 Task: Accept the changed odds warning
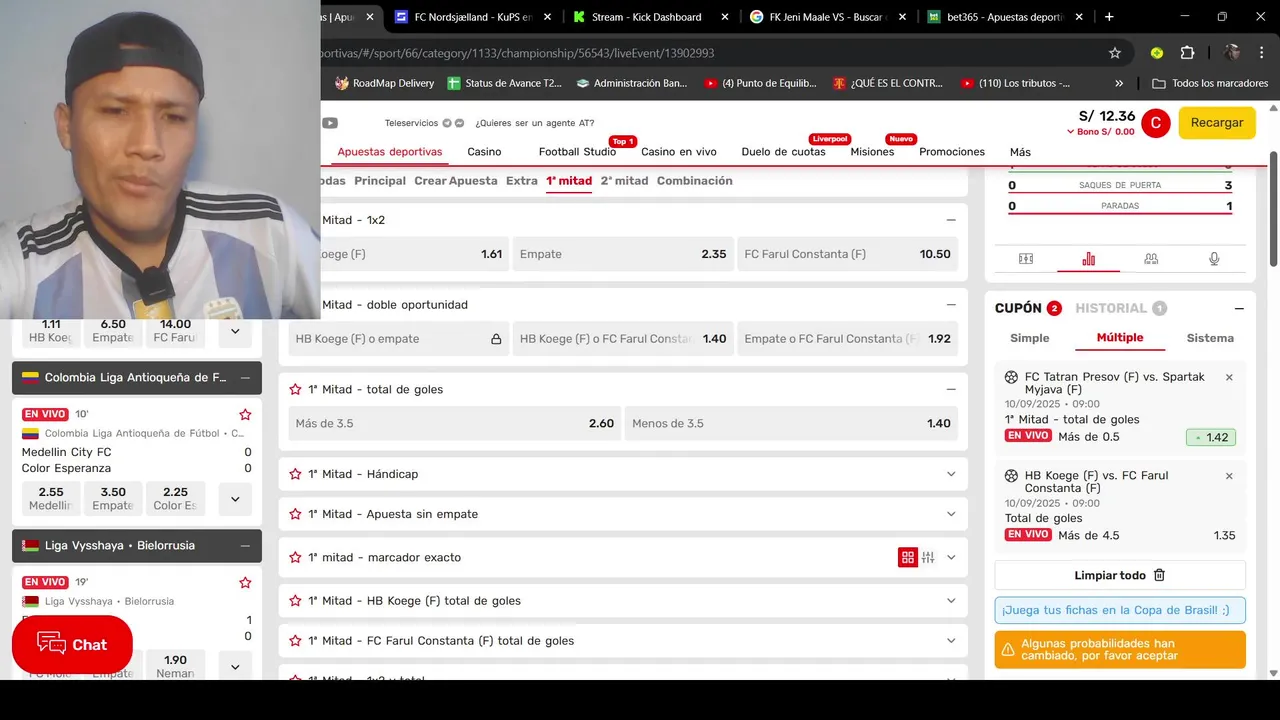pos(1120,650)
